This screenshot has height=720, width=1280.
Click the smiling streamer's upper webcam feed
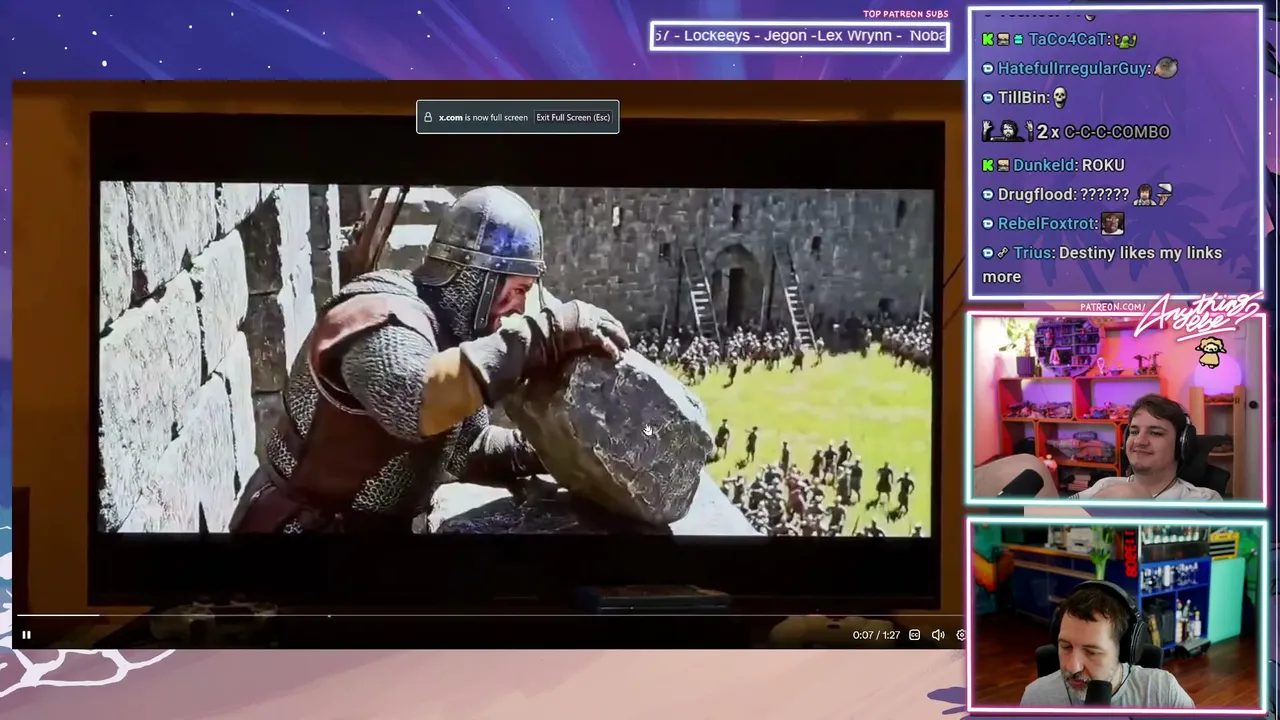point(1116,408)
